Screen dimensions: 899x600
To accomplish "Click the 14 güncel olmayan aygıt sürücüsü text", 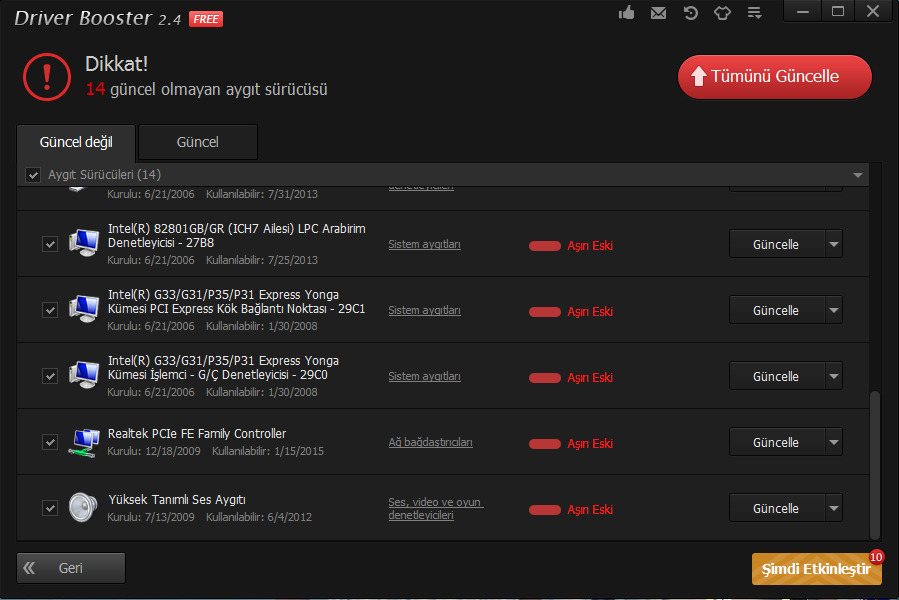I will pyautogui.click(x=206, y=89).
